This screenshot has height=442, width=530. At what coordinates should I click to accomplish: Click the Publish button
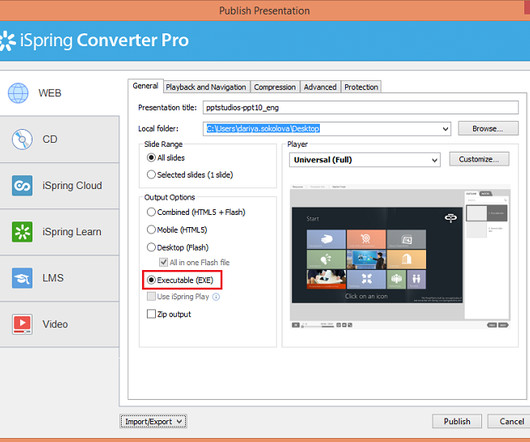tap(457, 421)
